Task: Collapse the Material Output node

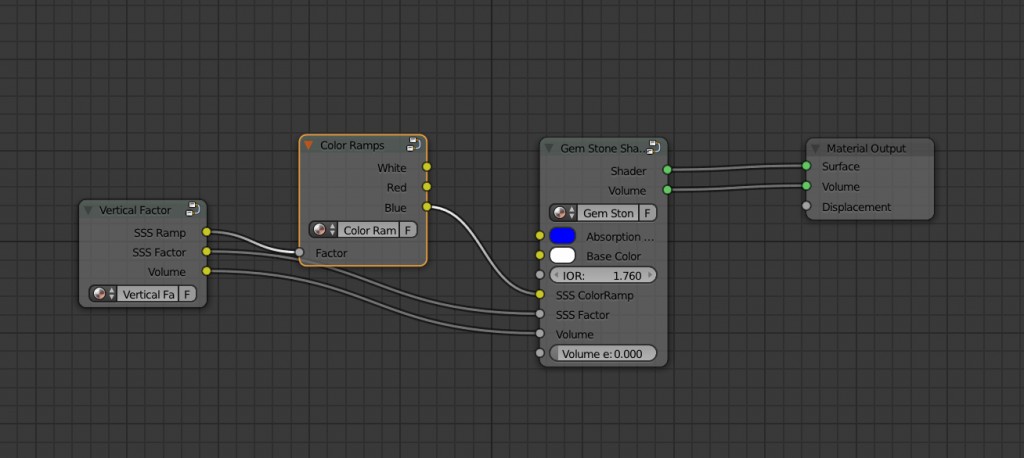Action: tap(816, 149)
